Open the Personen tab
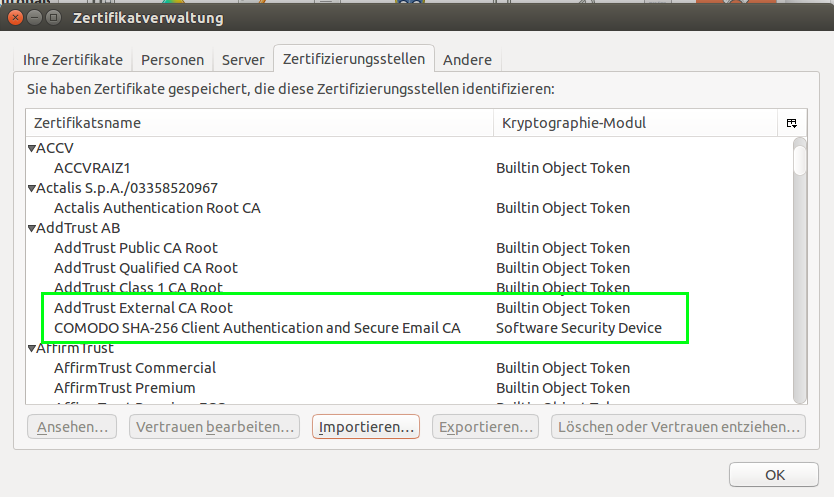This screenshot has width=834, height=497. click(x=172, y=60)
